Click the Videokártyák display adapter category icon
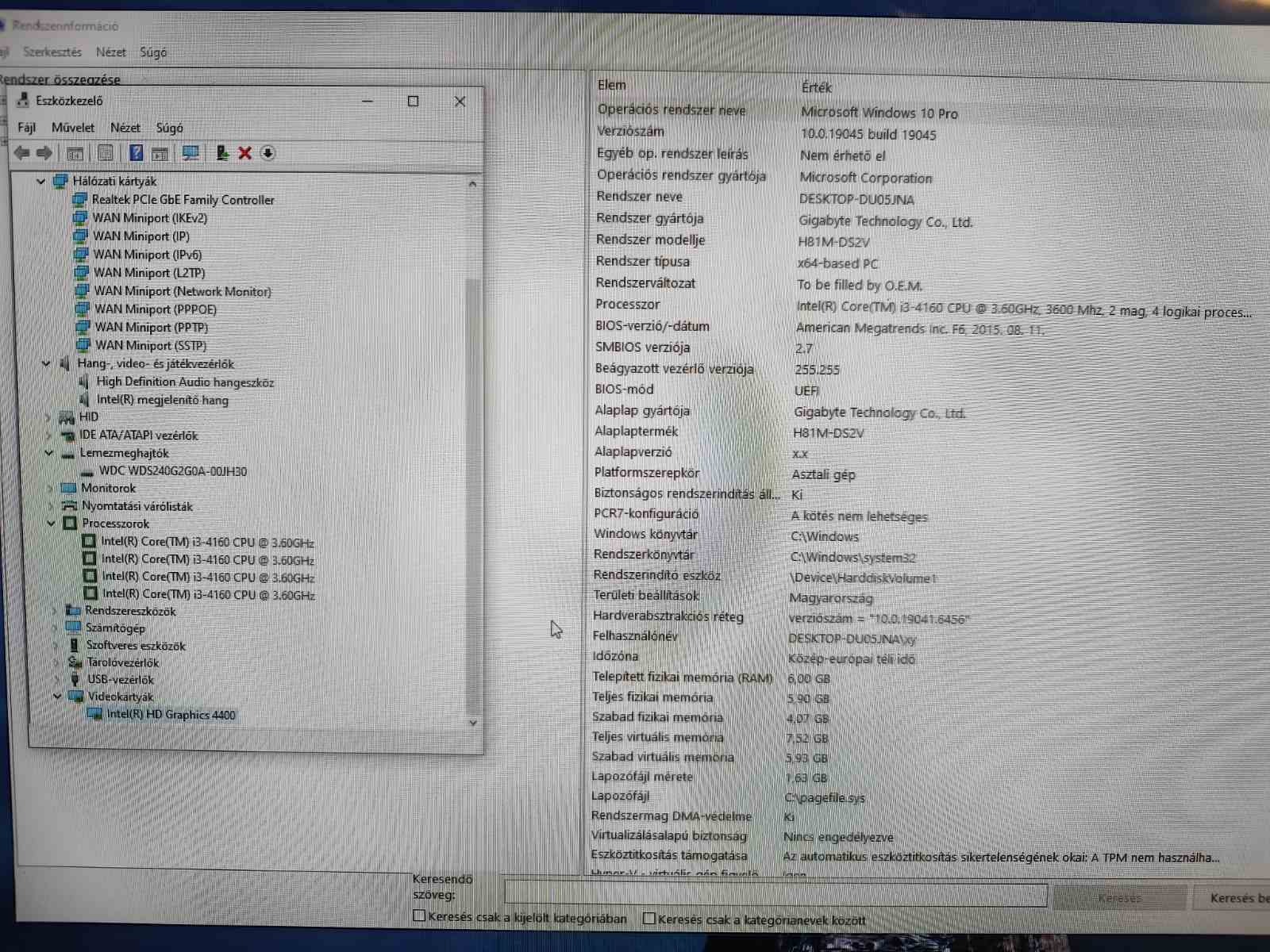 click(76, 697)
